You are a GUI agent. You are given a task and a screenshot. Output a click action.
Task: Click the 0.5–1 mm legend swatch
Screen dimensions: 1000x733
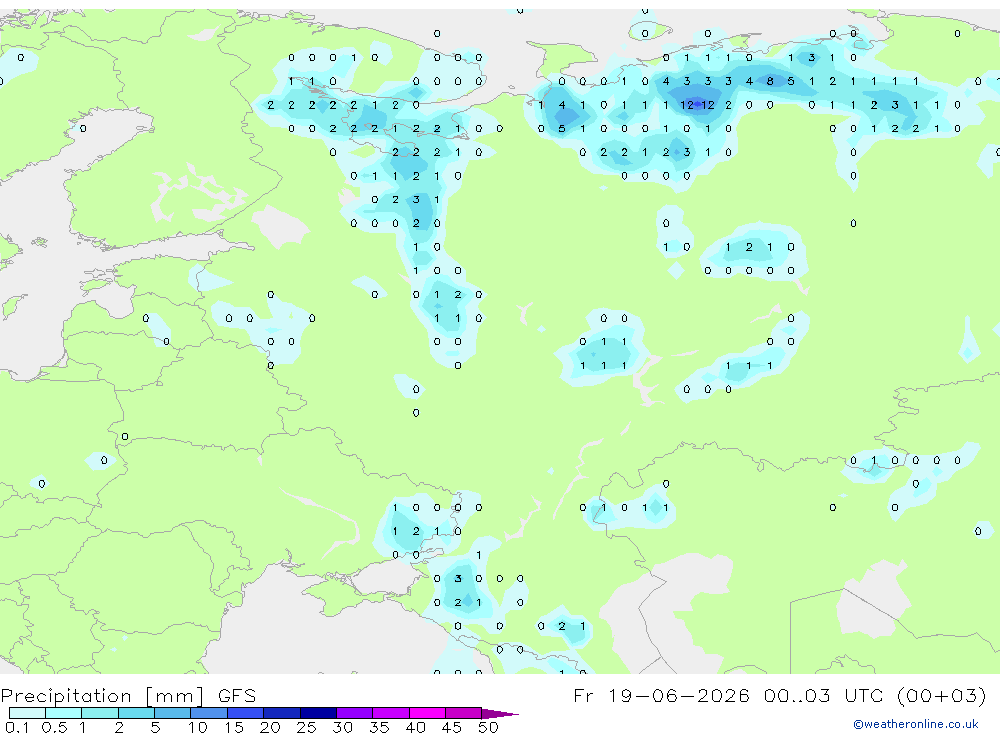64,713
